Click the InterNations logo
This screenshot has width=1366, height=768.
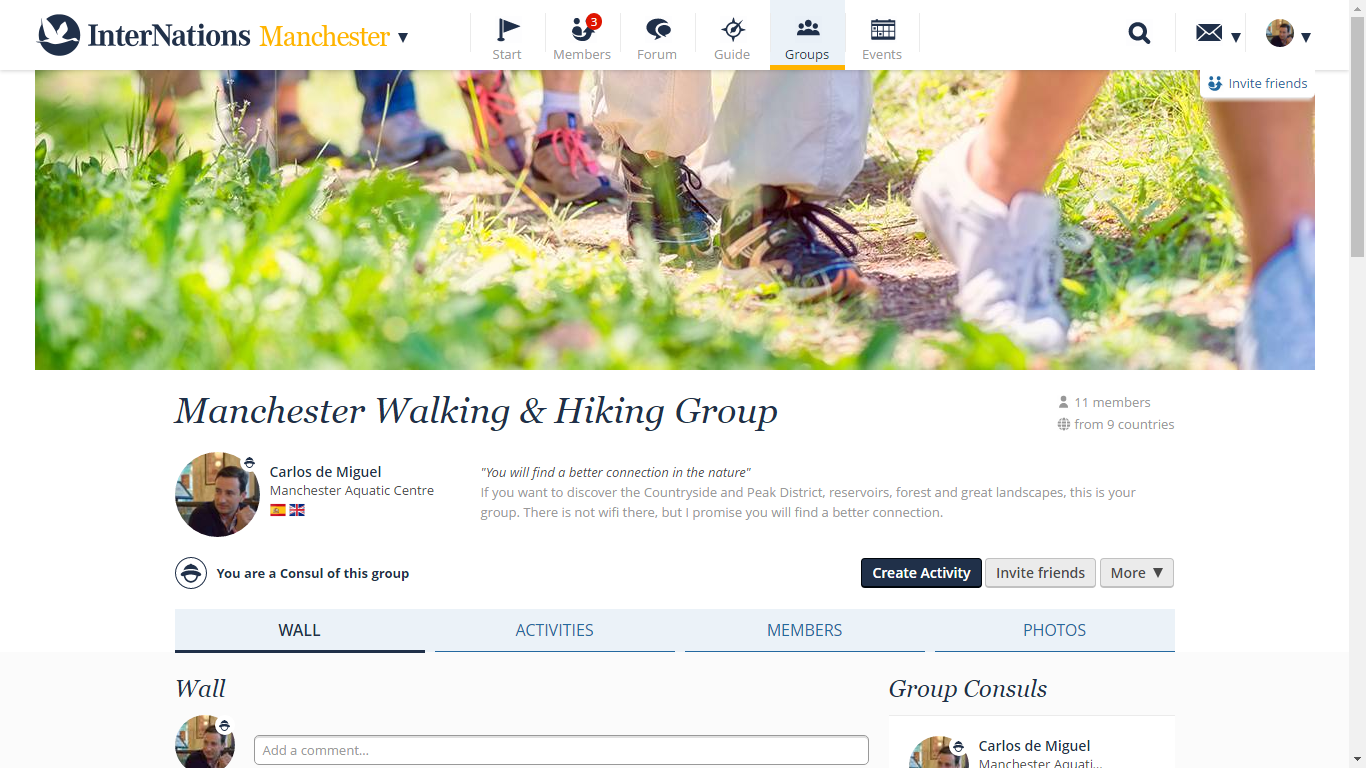coord(144,36)
